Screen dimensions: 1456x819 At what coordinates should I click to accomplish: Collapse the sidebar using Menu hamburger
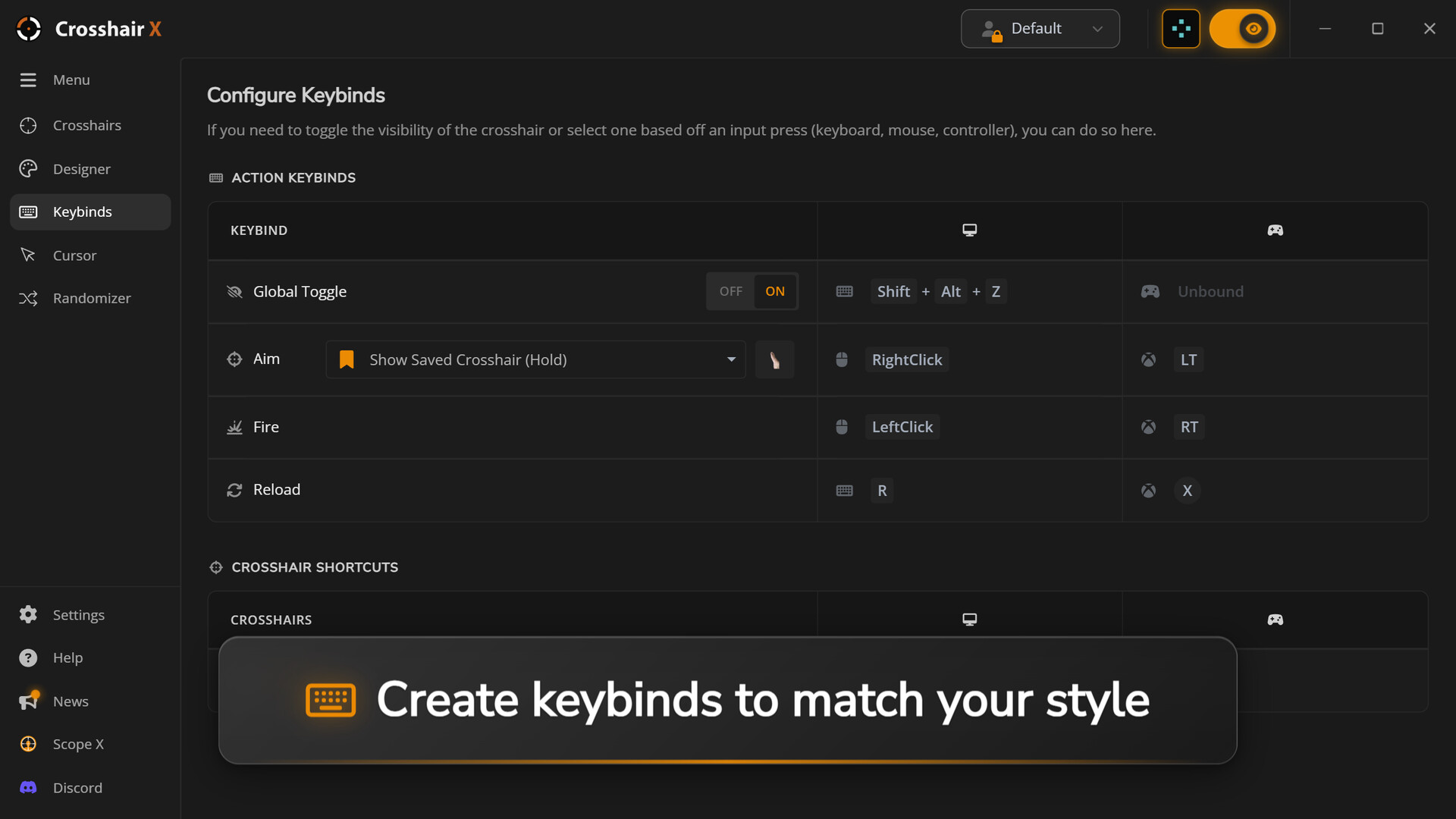(28, 80)
